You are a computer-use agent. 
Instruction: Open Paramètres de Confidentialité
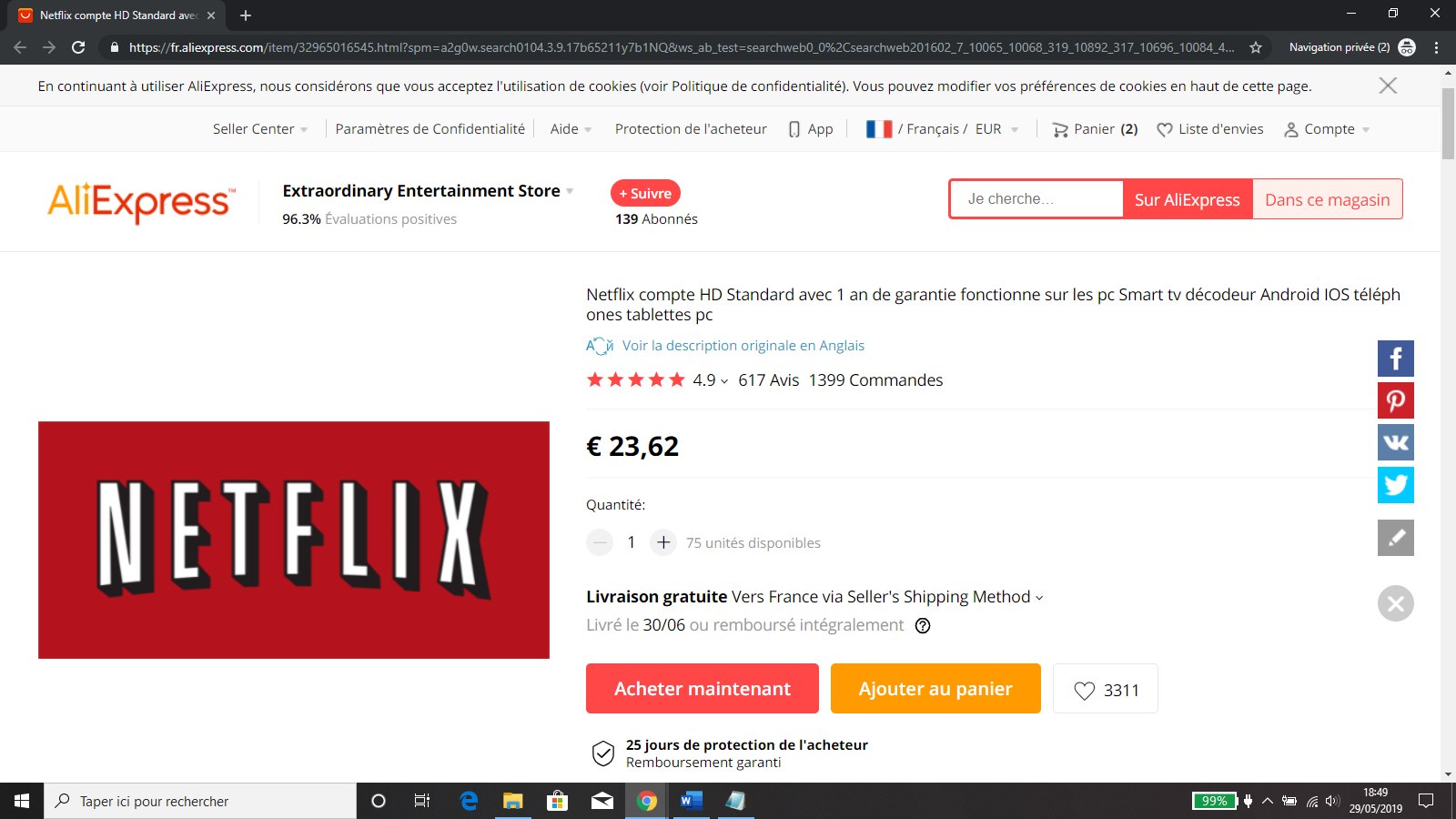[x=430, y=129]
